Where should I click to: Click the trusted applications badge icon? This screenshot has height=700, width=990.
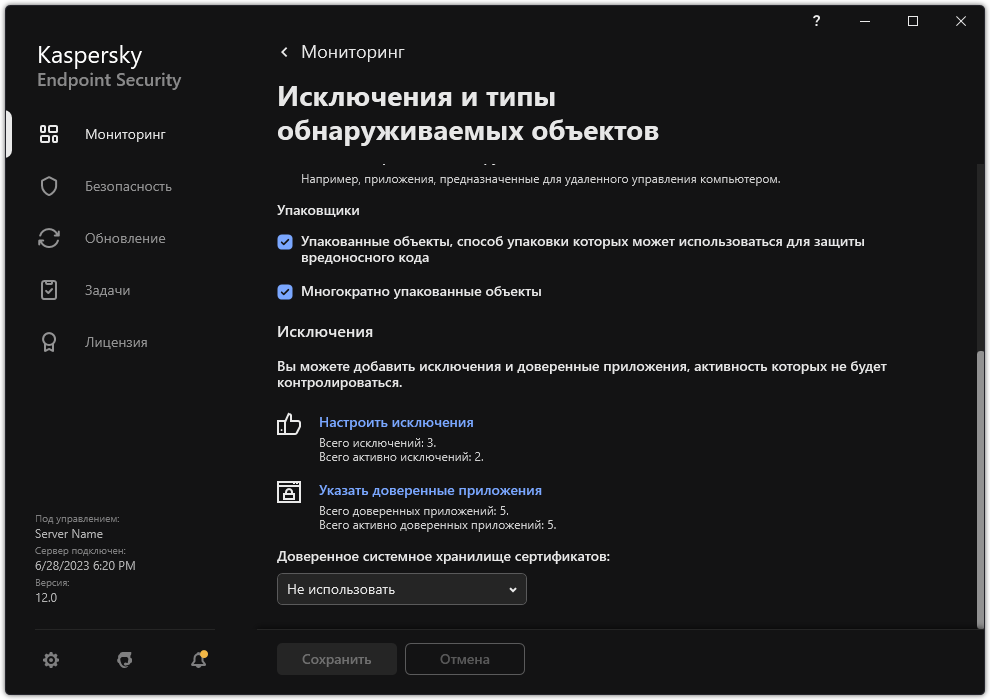pos(288,492)
